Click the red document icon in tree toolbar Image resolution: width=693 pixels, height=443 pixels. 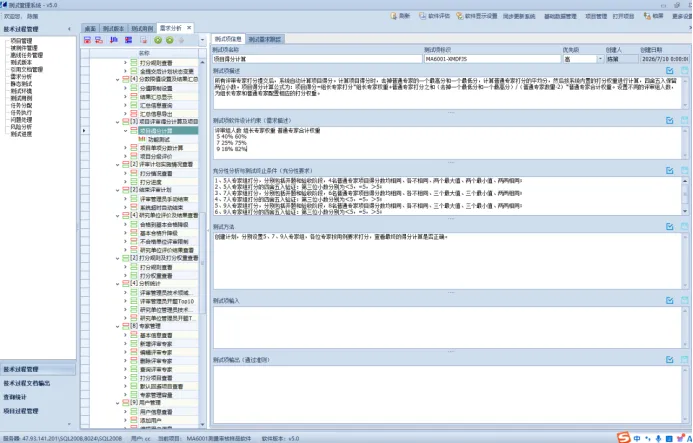144,40
